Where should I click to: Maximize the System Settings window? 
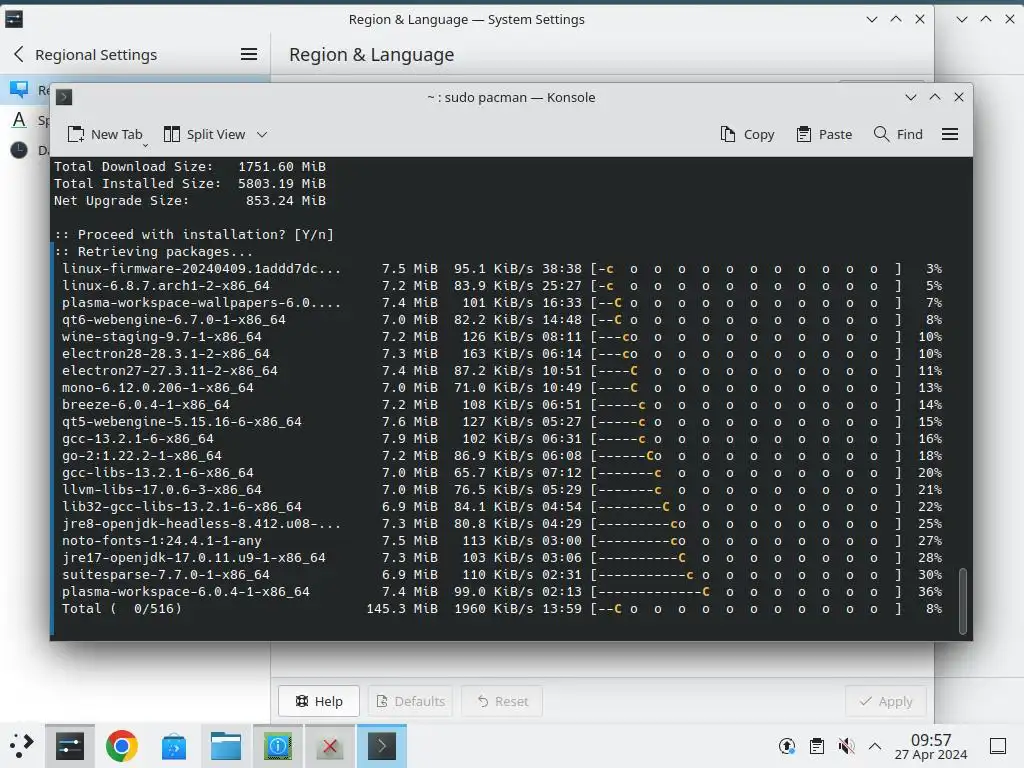(x=895, y=19)
